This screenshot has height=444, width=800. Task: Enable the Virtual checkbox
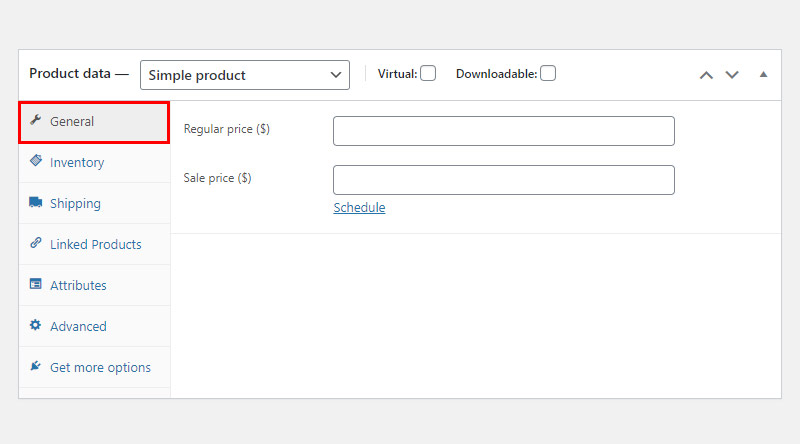428,73
